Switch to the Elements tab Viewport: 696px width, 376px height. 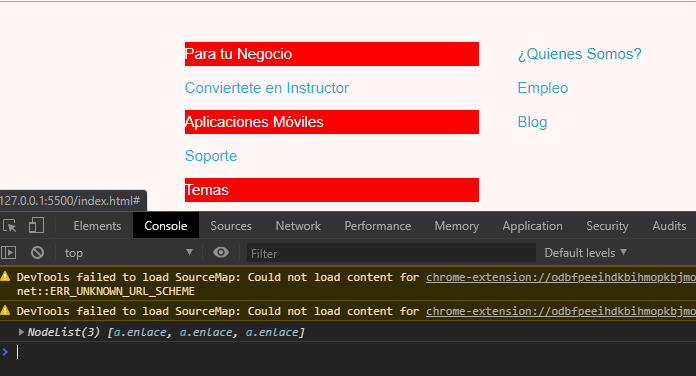(97, 226)
